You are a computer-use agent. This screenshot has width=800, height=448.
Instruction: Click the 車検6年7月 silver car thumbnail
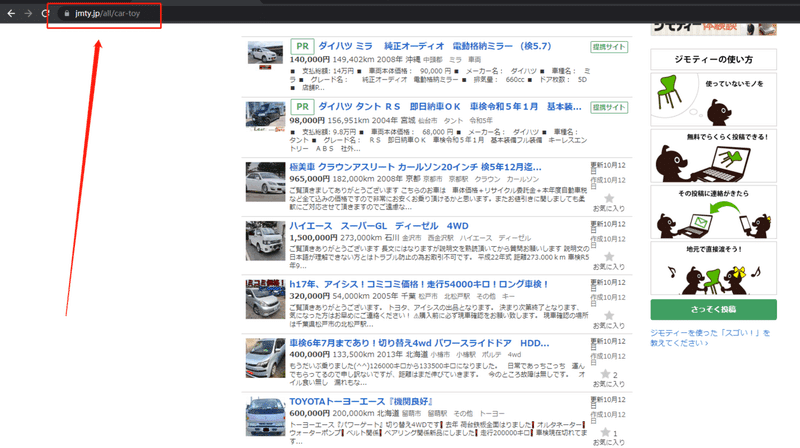pyautogui.click(x=265, y=358)
